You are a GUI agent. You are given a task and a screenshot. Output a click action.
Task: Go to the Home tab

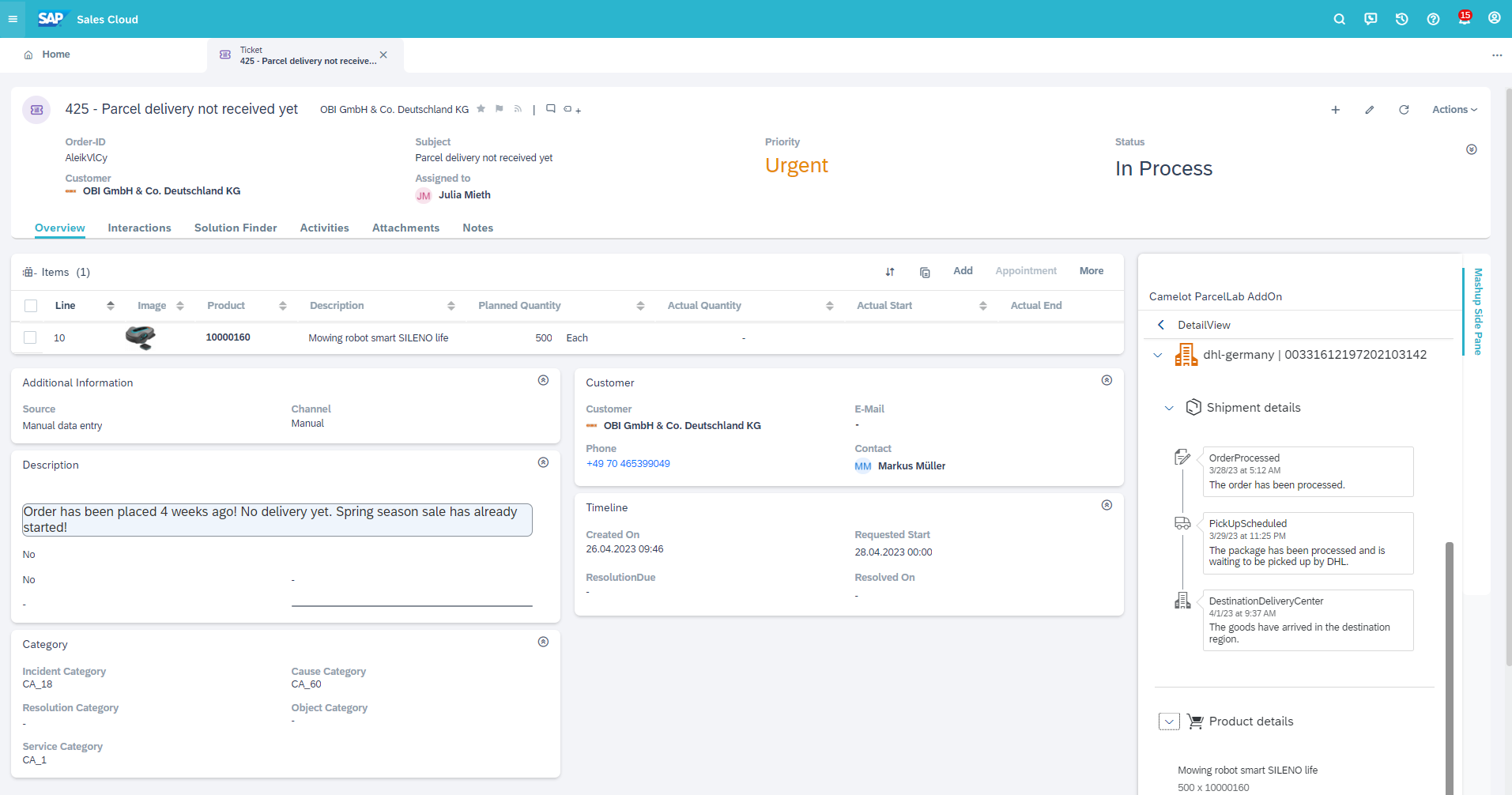point(47,55)
